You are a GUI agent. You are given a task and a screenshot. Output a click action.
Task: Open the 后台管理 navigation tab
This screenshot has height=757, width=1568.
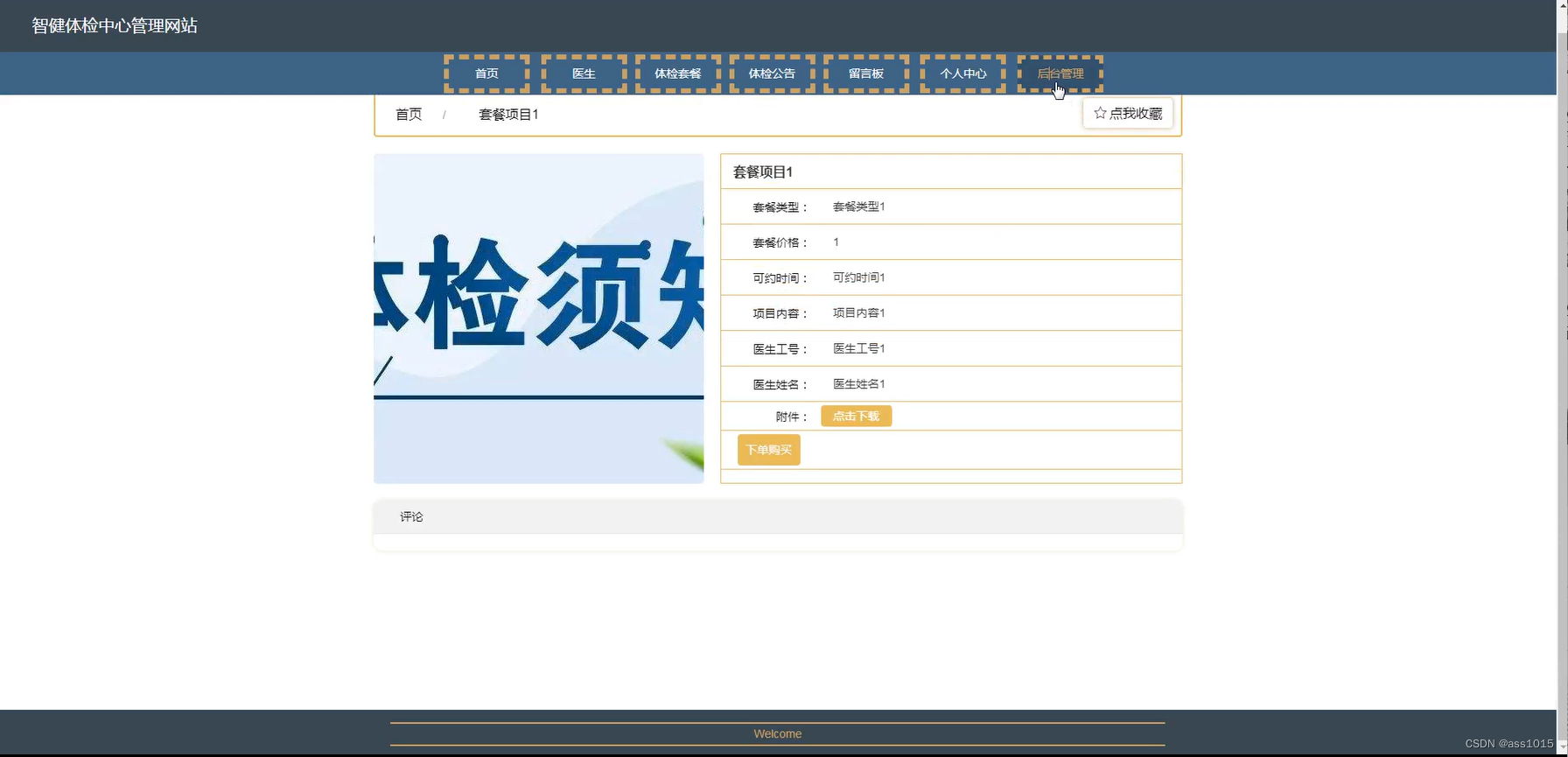(1060, 74)
